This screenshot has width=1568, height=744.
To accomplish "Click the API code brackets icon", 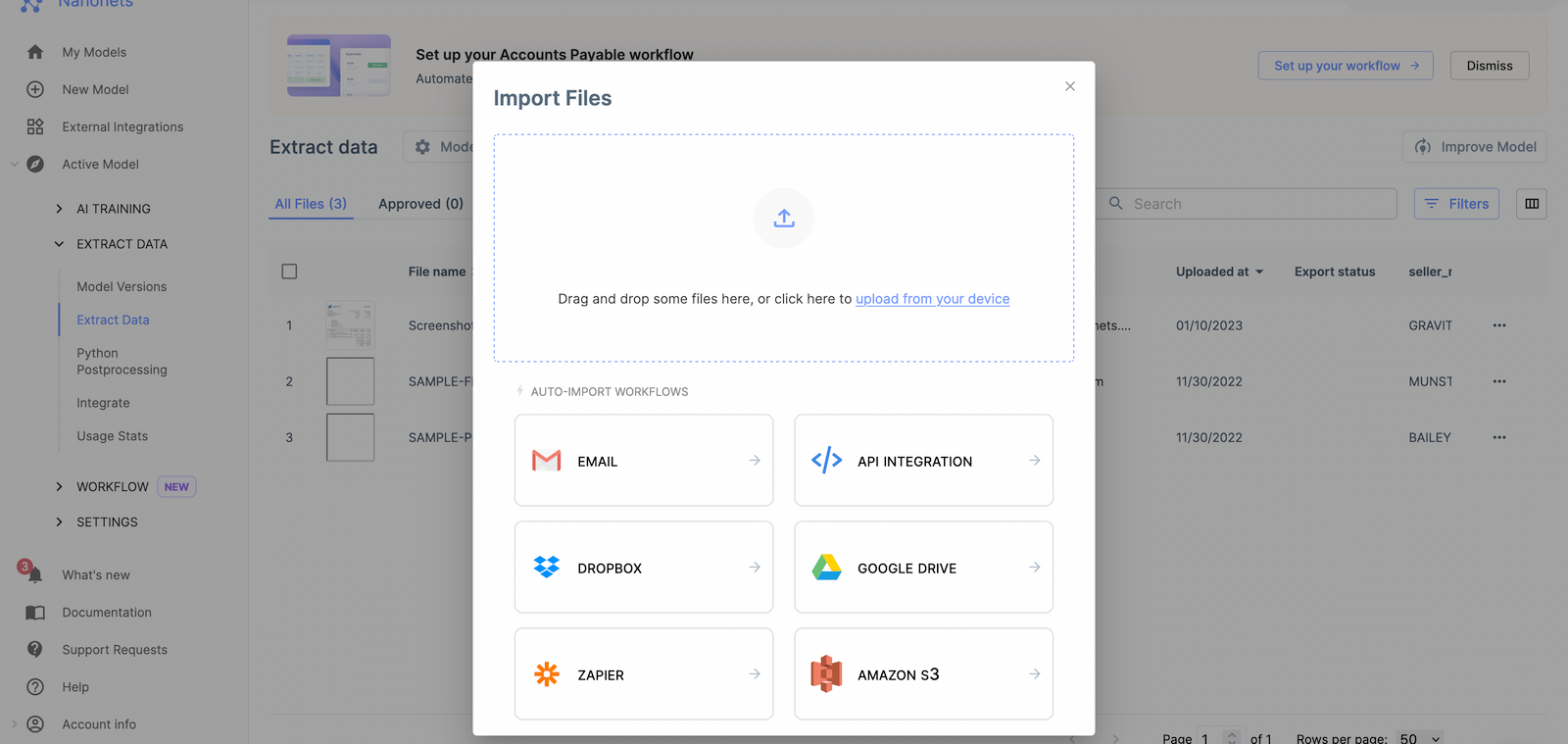I will [x=827, y=460].
